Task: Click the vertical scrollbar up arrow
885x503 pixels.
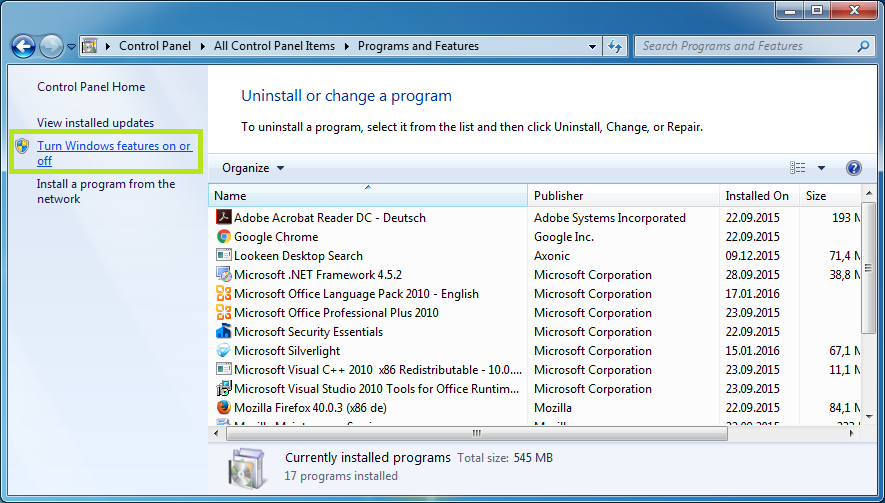Action: click(869, 194)
